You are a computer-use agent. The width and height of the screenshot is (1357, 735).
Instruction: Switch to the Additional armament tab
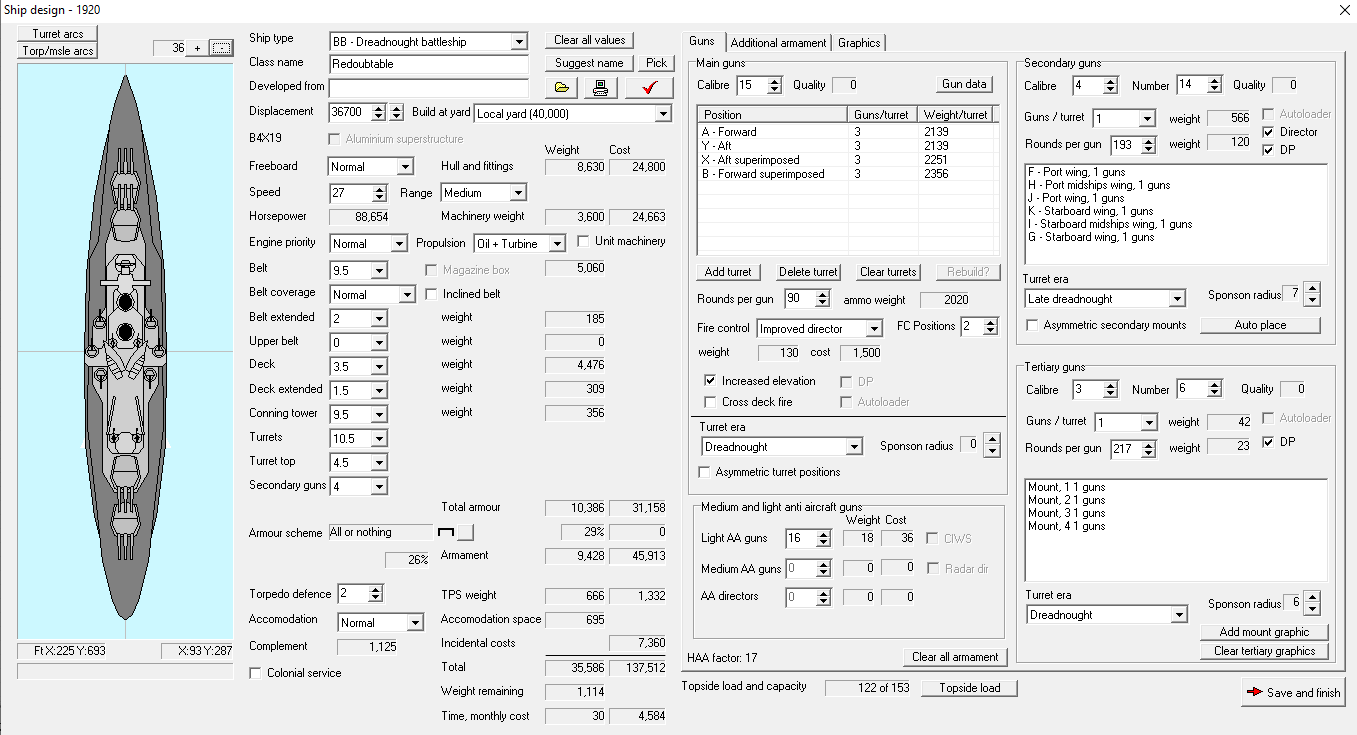778,43
